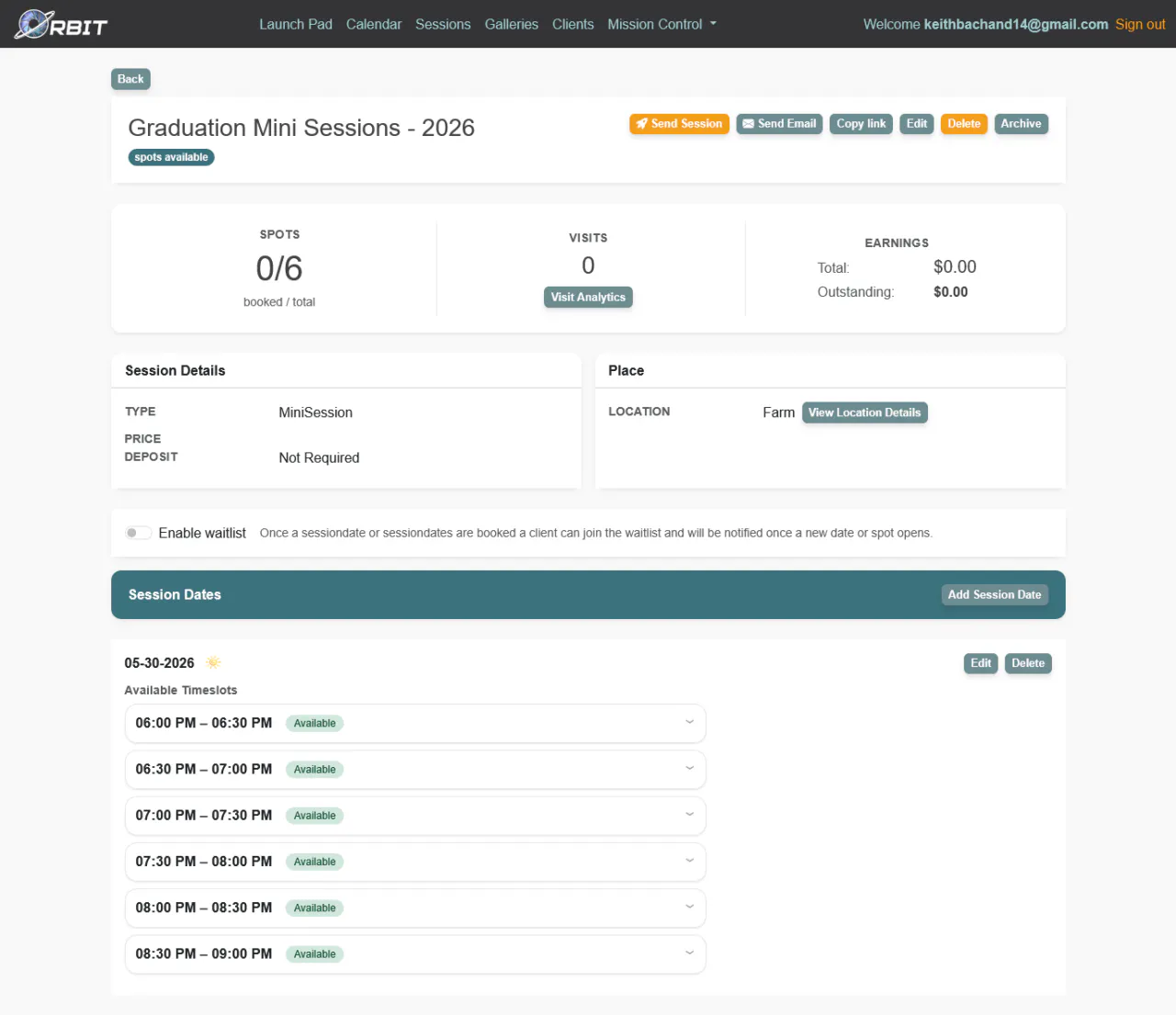1176x1015 pixels.
Task: Open the Mission Control dropdown menu
Action: (x=661, y=24)
